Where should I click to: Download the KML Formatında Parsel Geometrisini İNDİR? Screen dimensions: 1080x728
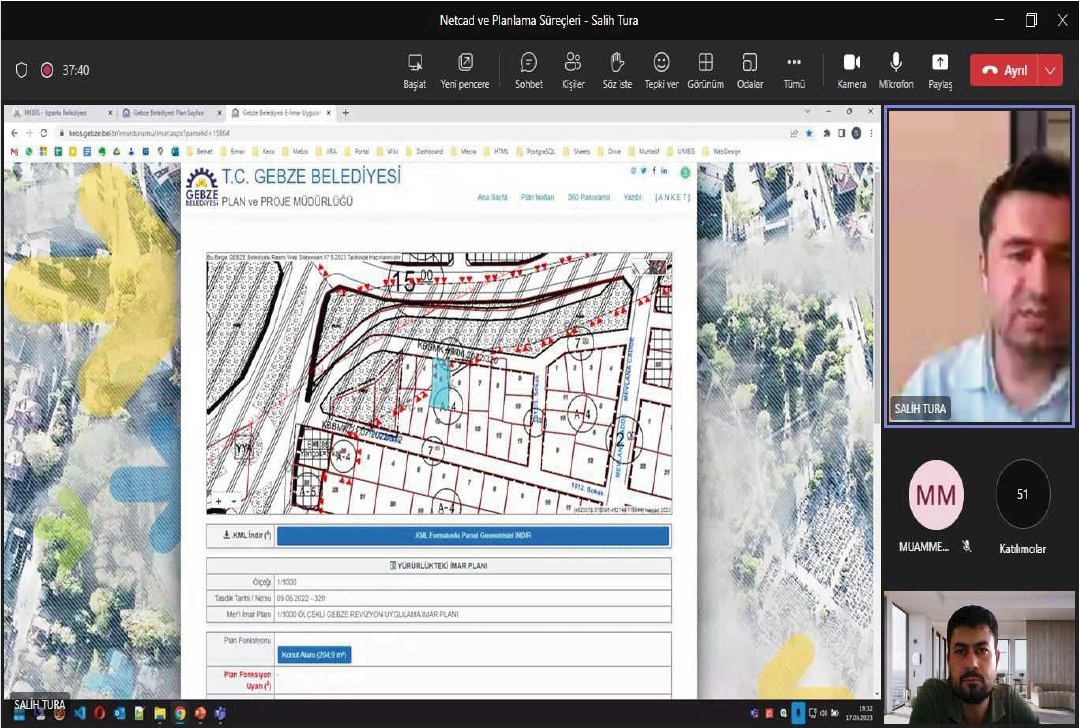pos(472,536)
